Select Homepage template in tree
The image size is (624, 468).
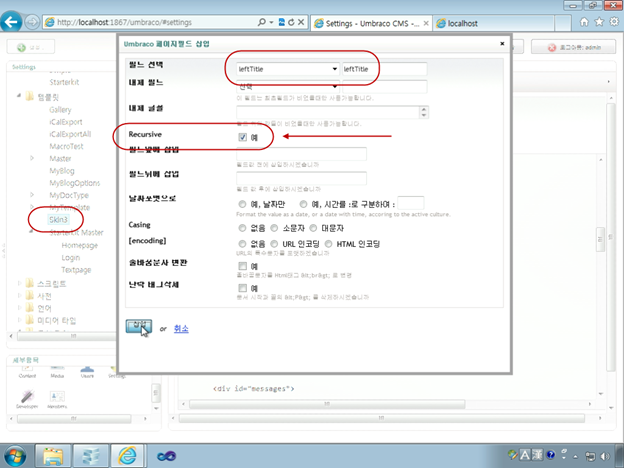[x=79, y=246]
